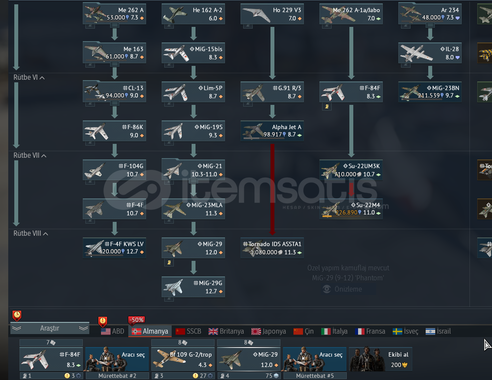Click Aracı seç for Mürettebat #2
492x380 pixels.
point(117,359)
